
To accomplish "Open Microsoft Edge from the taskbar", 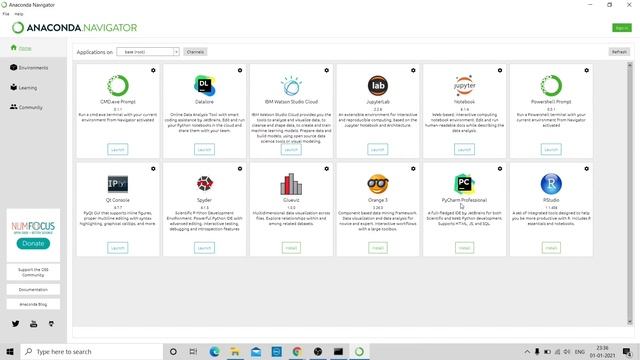I will click(x=215, y=351).
